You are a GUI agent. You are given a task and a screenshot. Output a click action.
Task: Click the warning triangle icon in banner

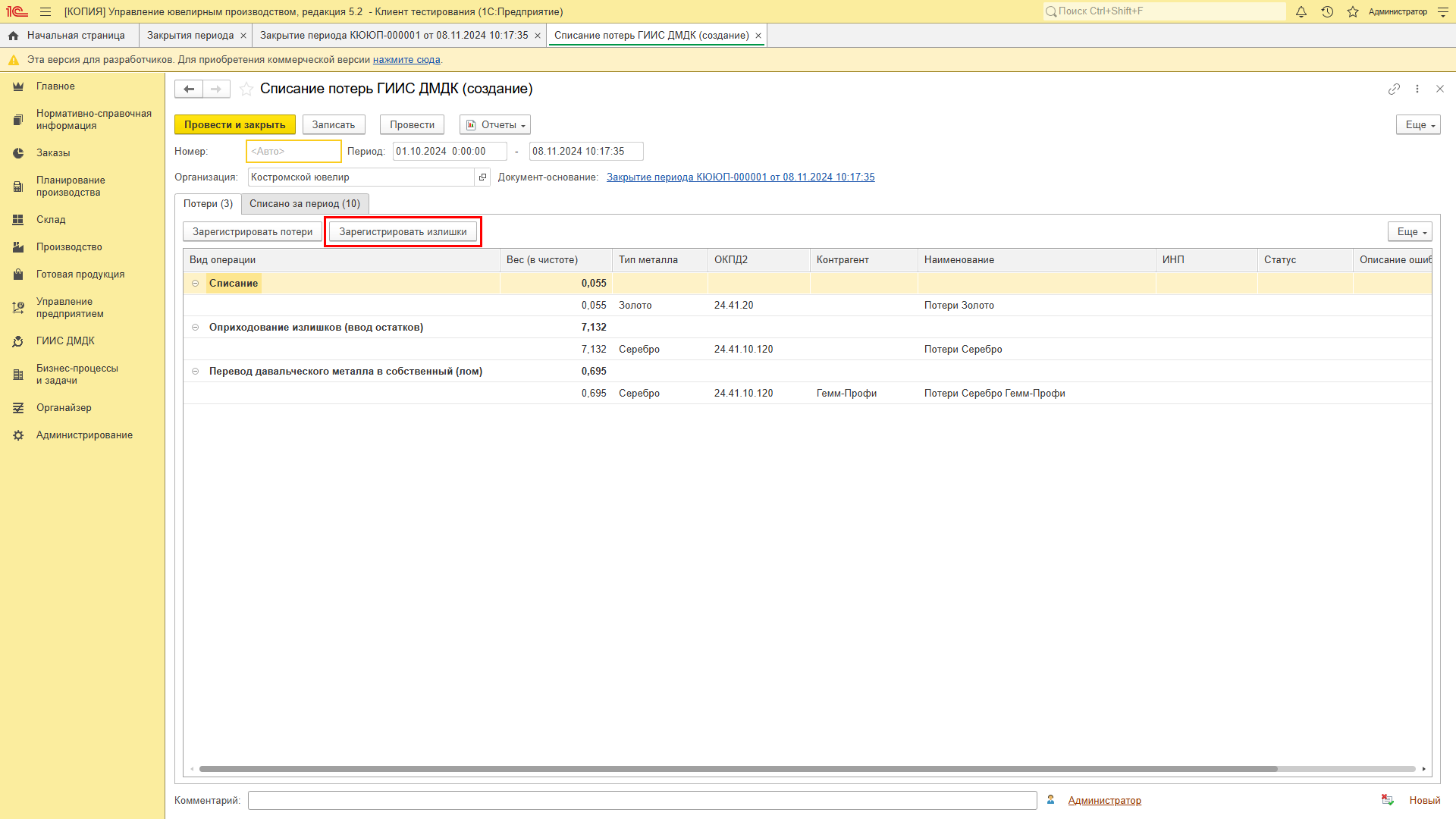click(13, 60)
